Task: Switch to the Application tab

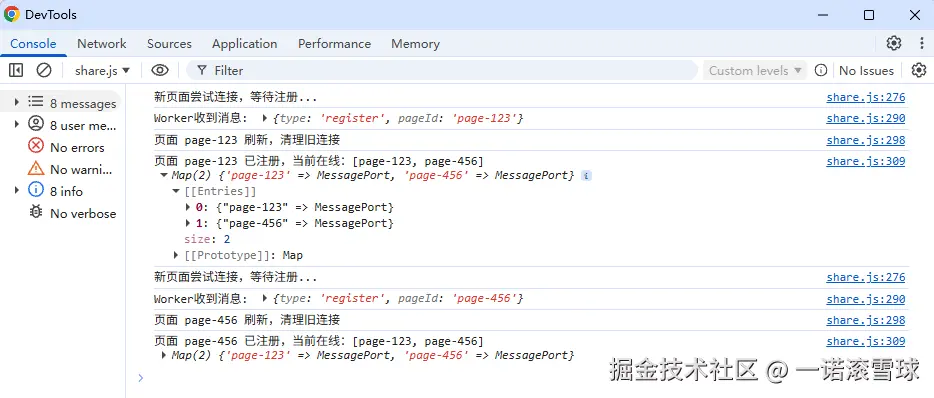Action: pos(244,43)
